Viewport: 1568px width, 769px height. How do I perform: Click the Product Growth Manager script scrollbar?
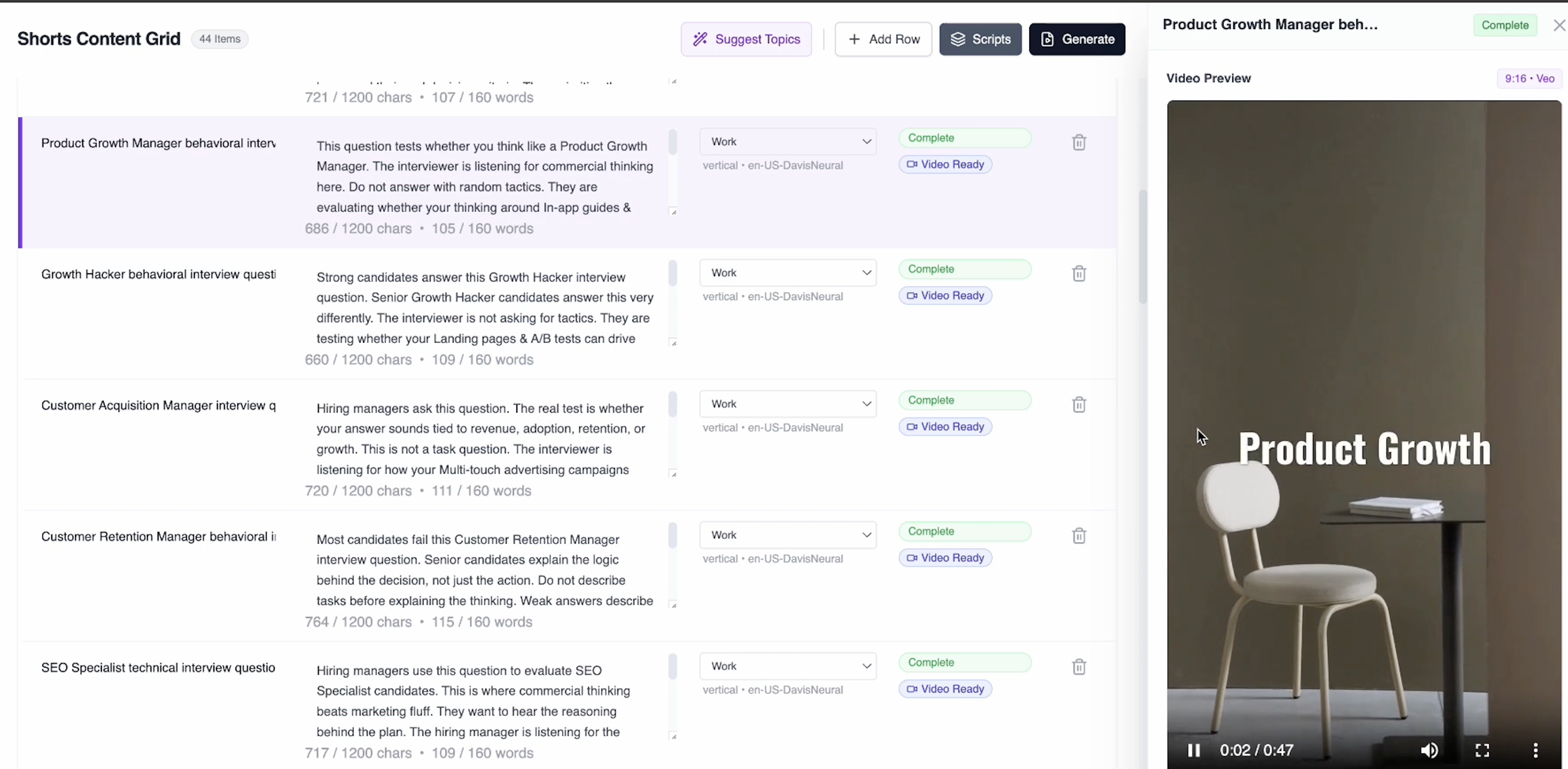pos(672,142)
